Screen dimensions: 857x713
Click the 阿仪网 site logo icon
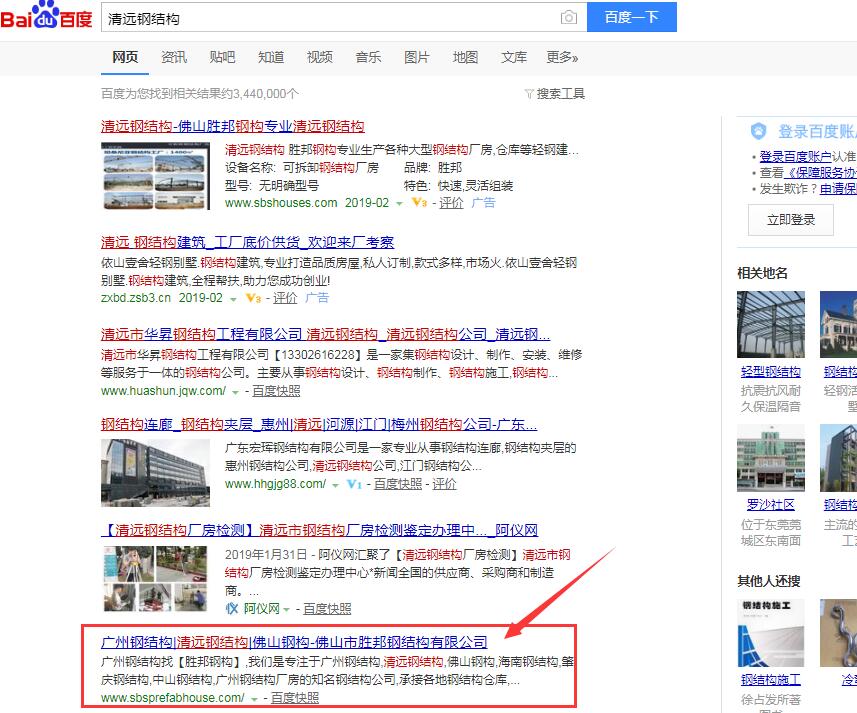pyautogui.click(x=231, y=609)
